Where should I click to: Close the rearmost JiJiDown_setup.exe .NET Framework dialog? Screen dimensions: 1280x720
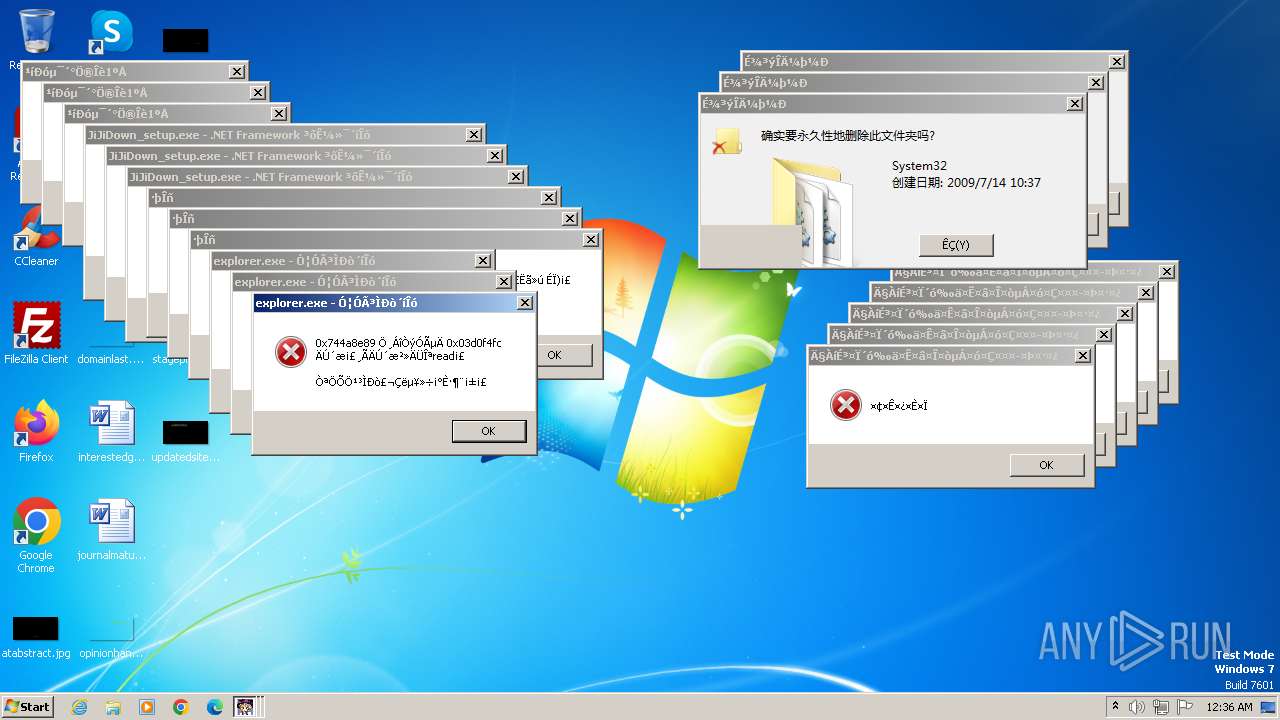pos(474,135)
